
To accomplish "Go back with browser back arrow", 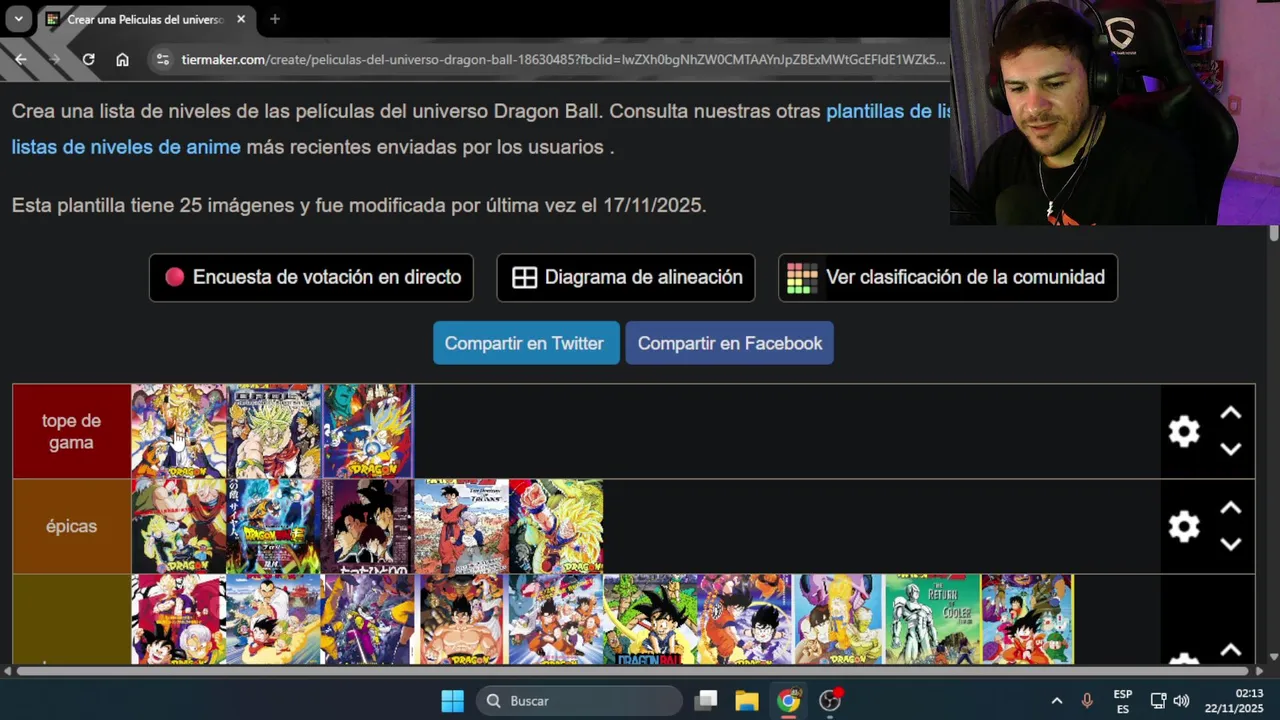I will coord(20,59).
